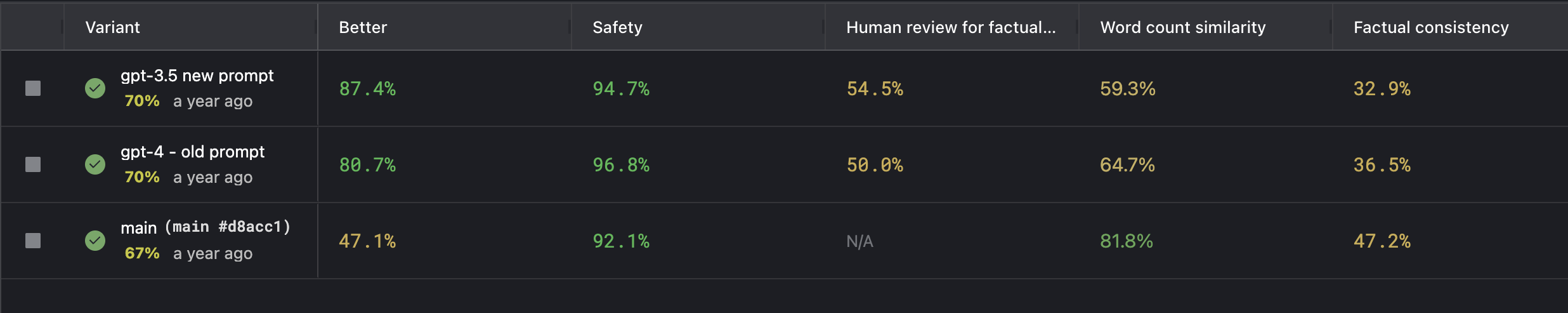
Task: Click Human review for factual... column header
Action: pos(951,27)
